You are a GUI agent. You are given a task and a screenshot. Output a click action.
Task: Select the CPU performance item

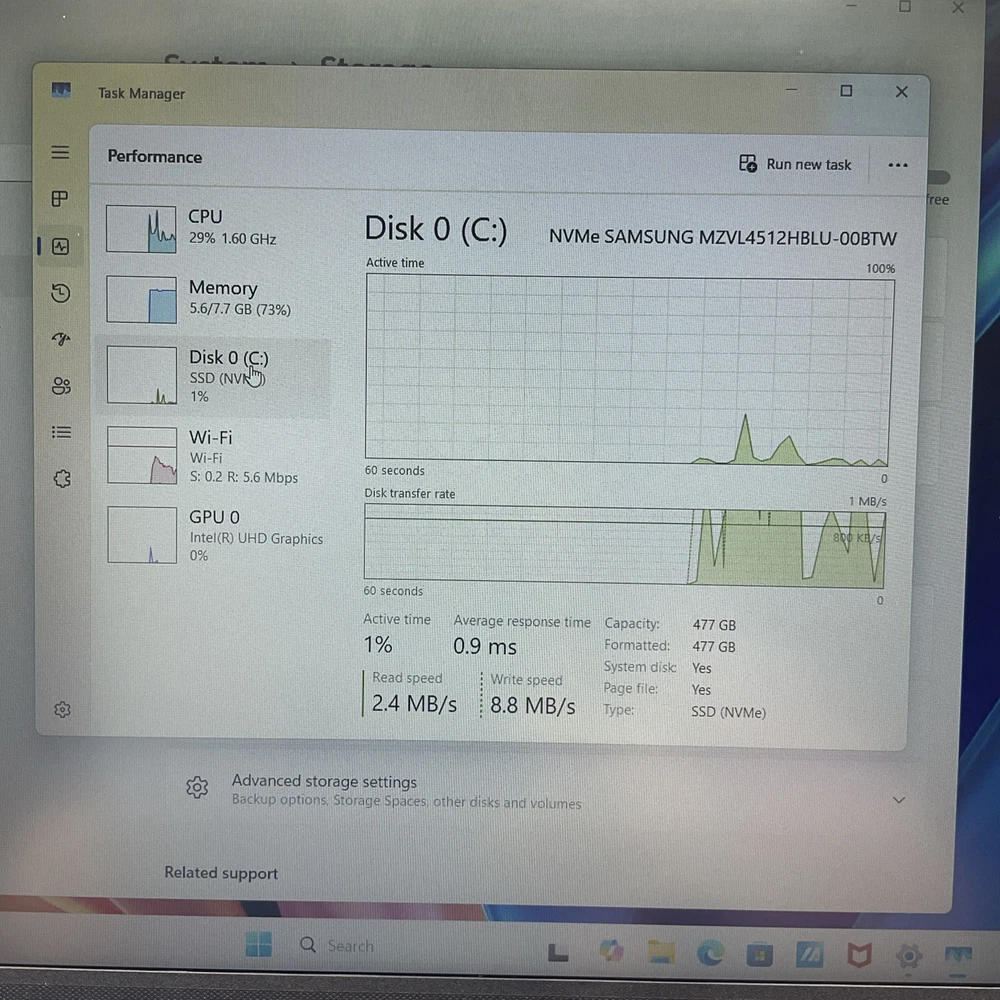[215, 228]
